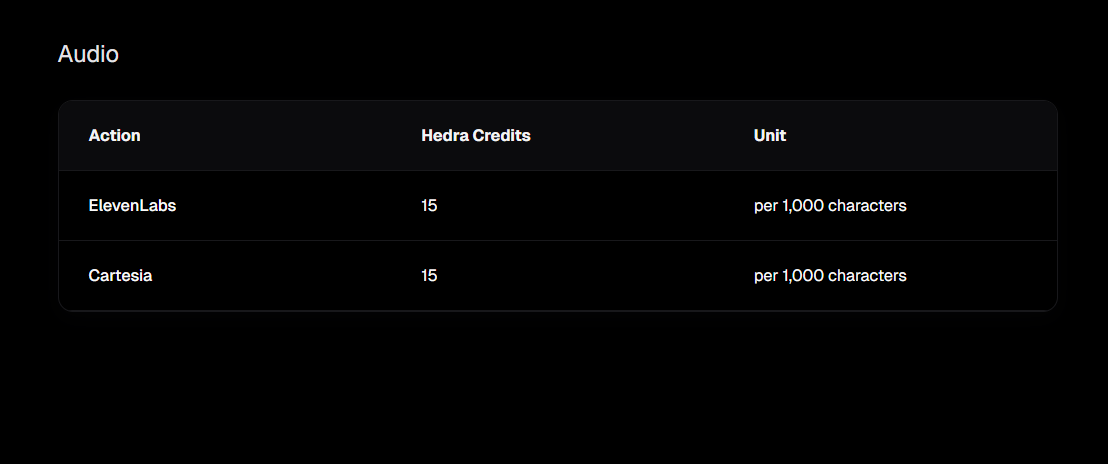Click the Audio section heading

(88, 54)
